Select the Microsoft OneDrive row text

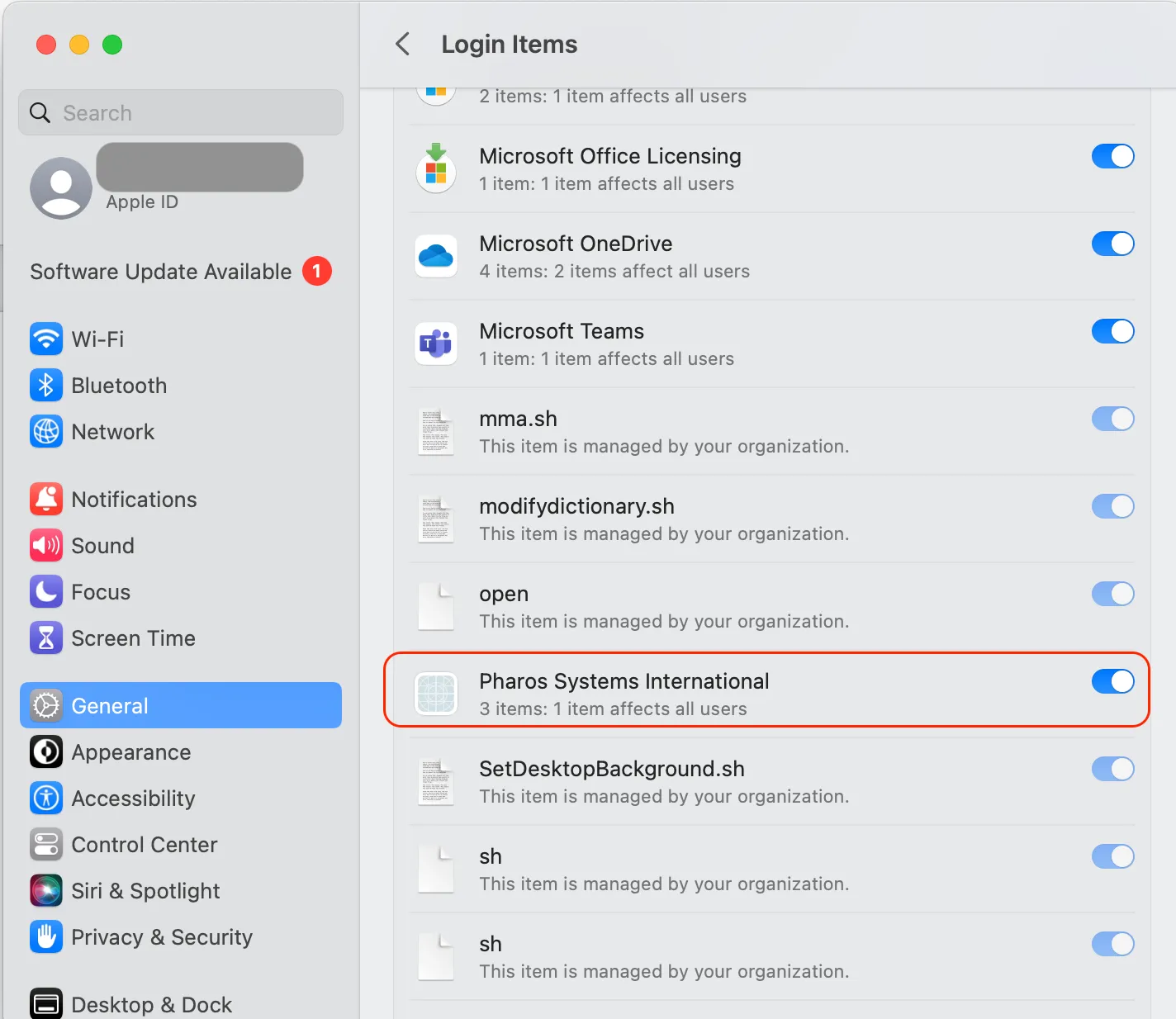pos(576,244)
